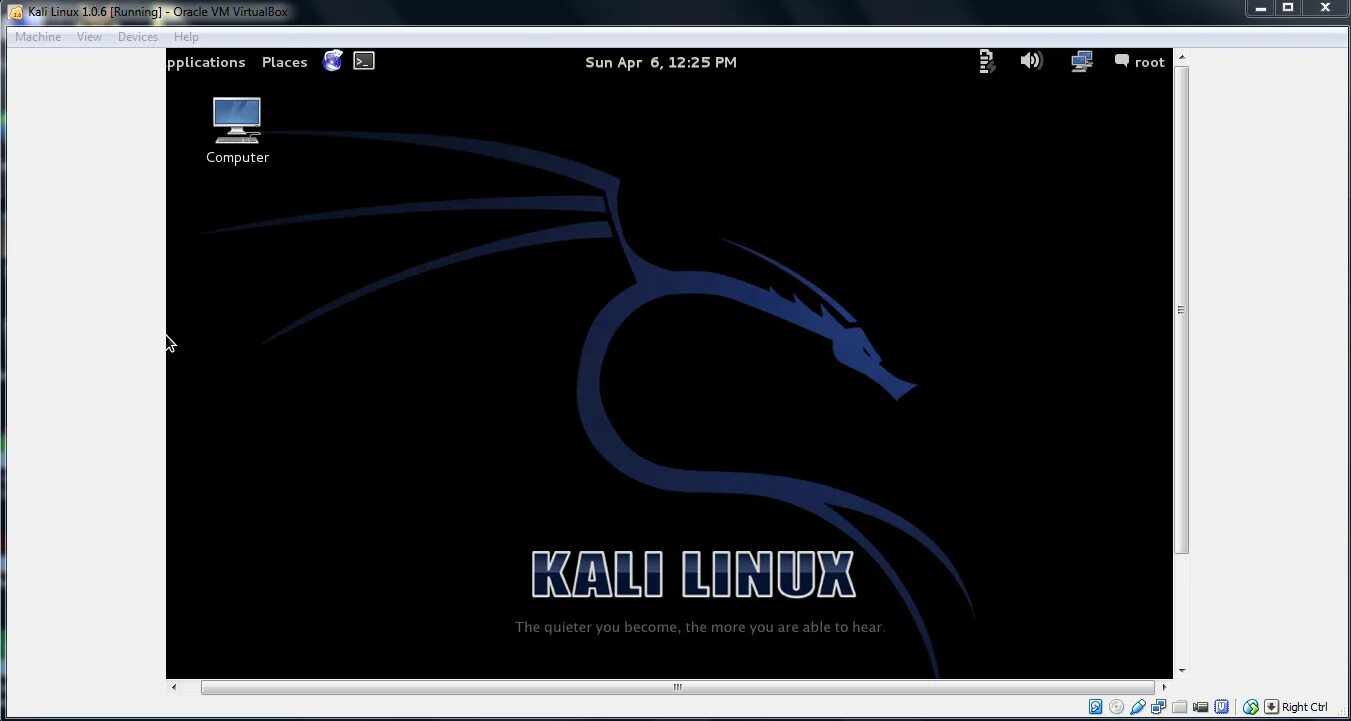The image size is (1351, 721).
Task: Click the vertical scrollbar thumb
Action: pyautogui.click(x=1181, y=310)
